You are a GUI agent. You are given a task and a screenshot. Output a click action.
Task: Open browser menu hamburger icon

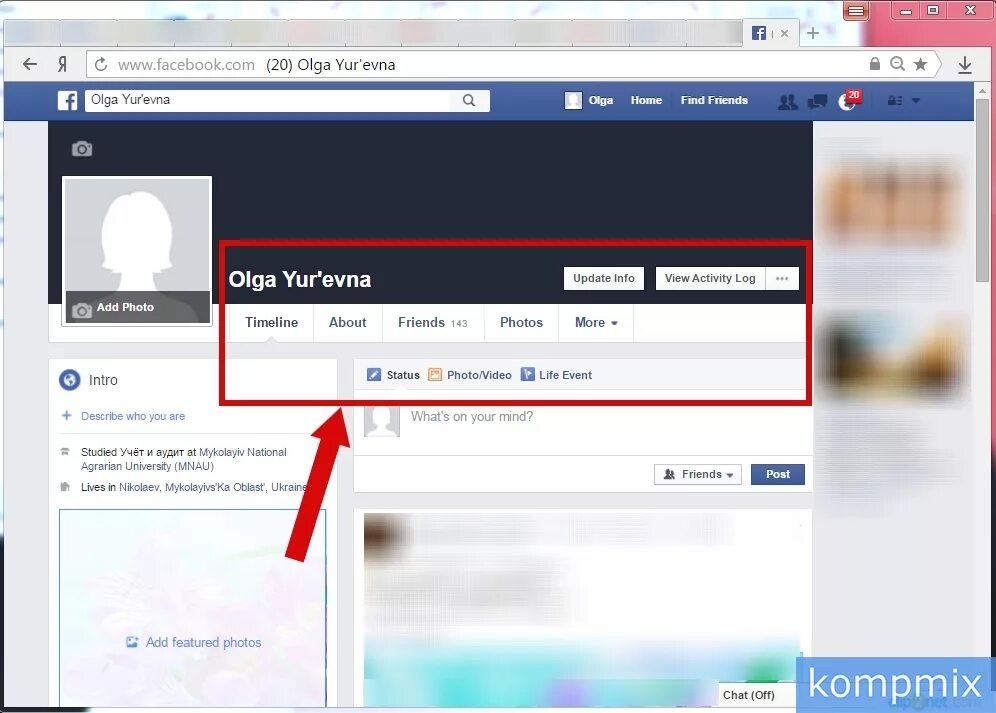point(856,11)
